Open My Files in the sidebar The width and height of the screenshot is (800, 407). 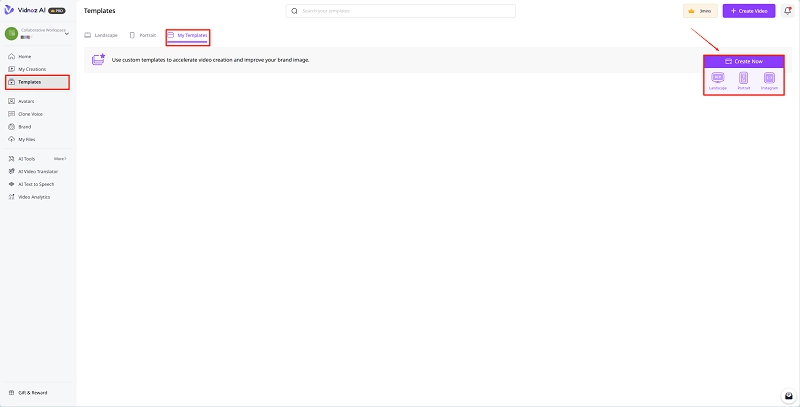pyautogui.click(x=27, y=139)
